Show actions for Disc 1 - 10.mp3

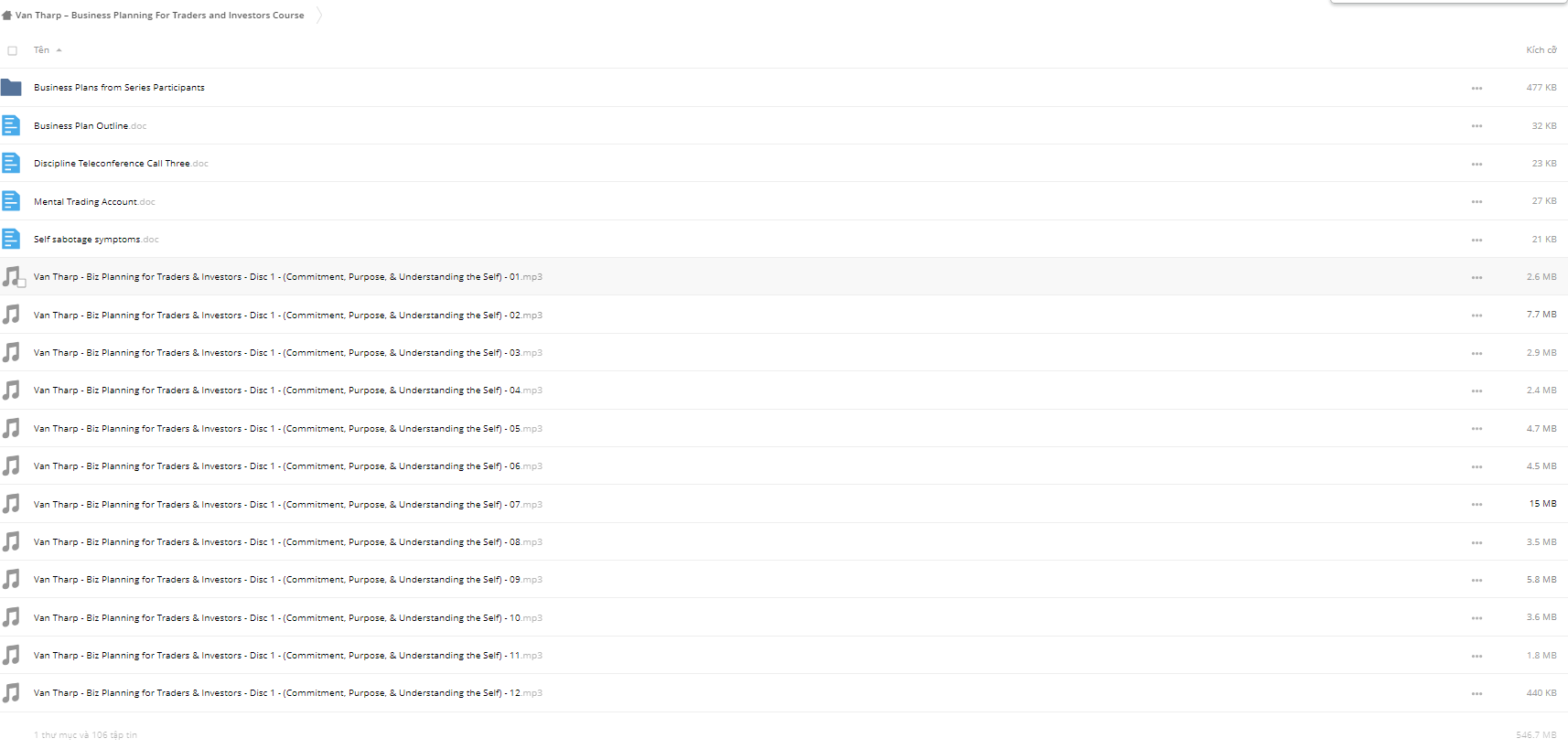click(x=1477, y=618)
